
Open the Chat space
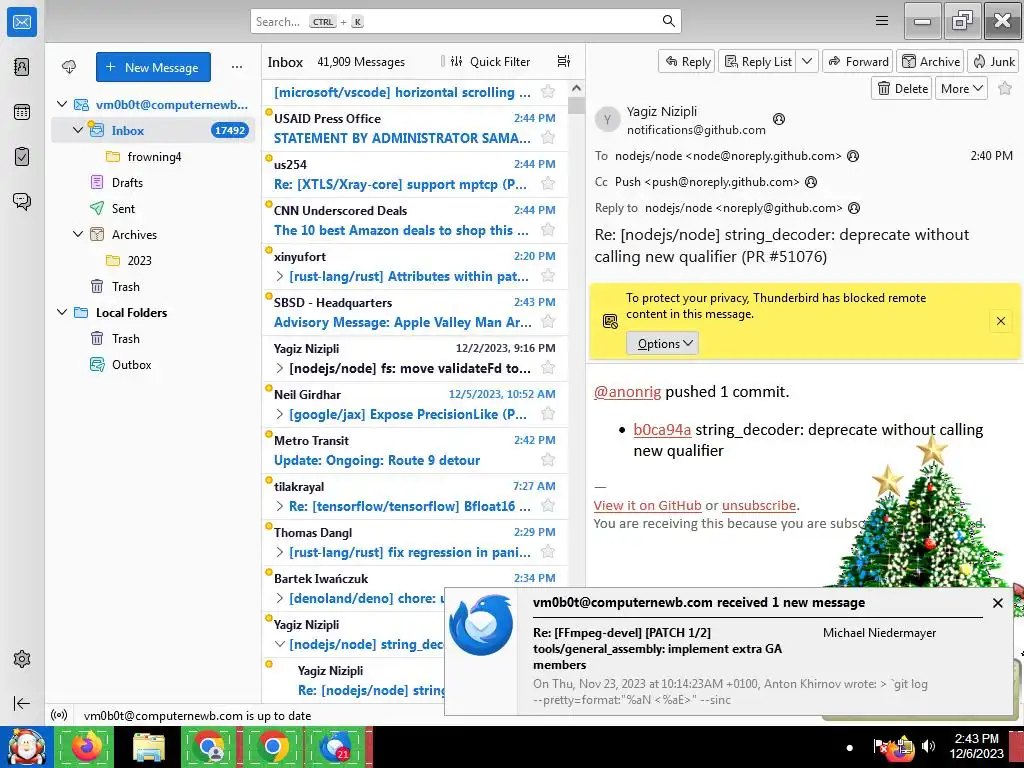coord(22,201)
